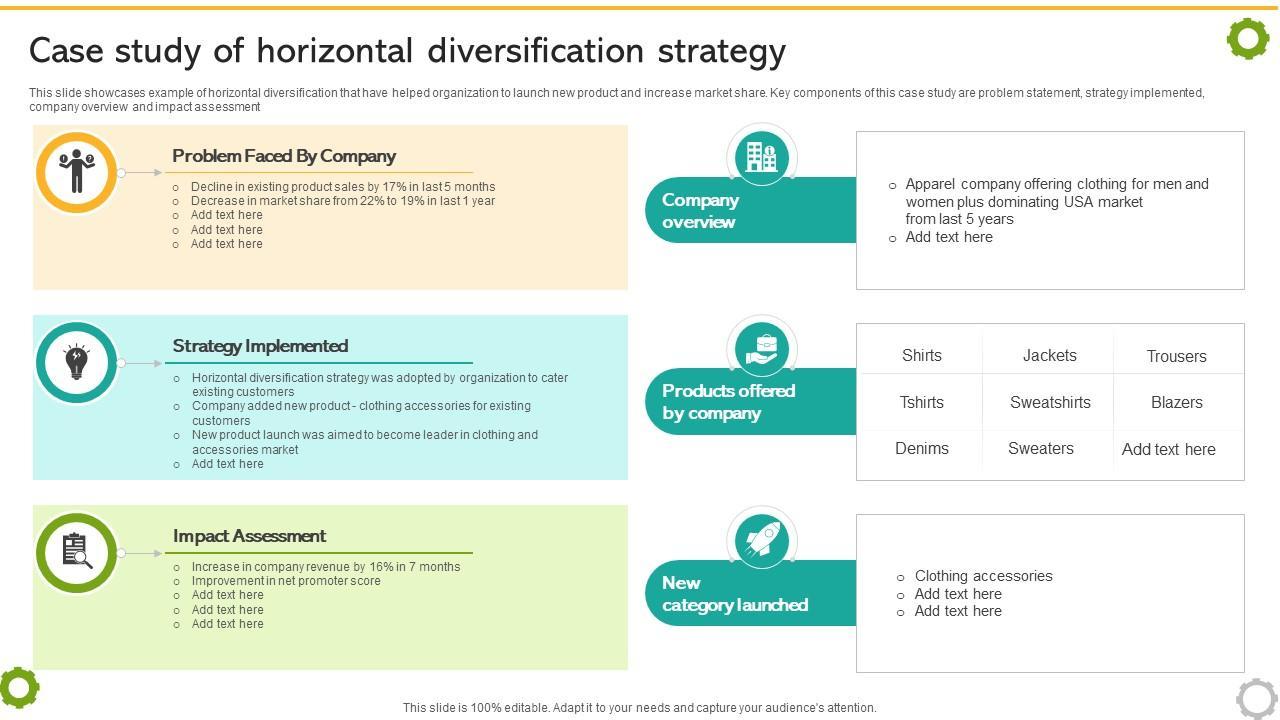Click the person icon beside Problem Faced By Company
The height and width of the screenshot is (720, 1280).
[76, 172]
